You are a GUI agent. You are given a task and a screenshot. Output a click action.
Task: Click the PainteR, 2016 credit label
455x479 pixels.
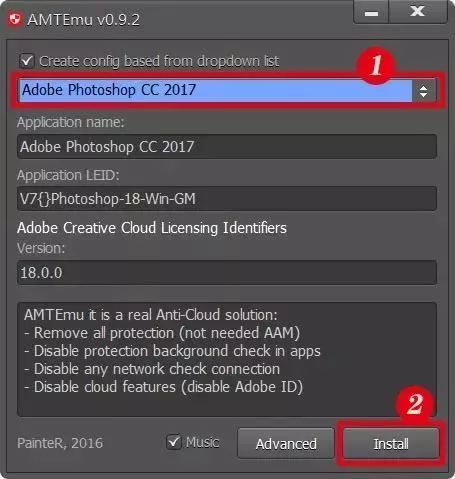click(x=60, y=443)
